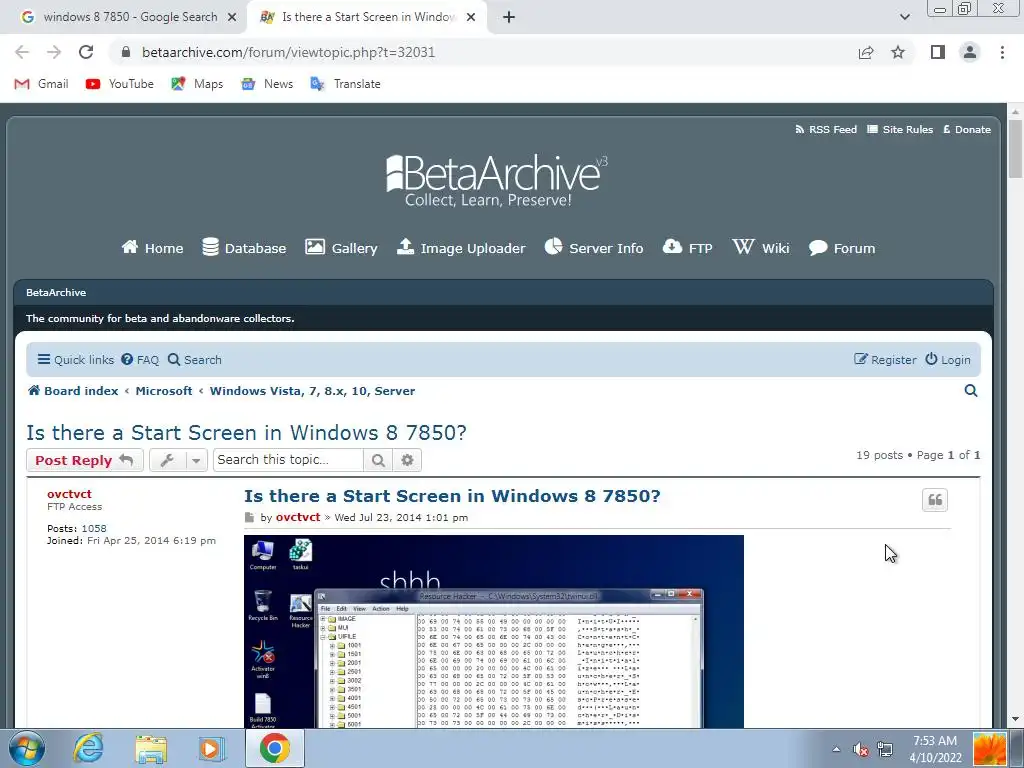The width and height of the screenshot is (1024, 768).
Task: Open Windows Vista, 7, 8.x, 10, Server breadcrumb
Action: 312,391
